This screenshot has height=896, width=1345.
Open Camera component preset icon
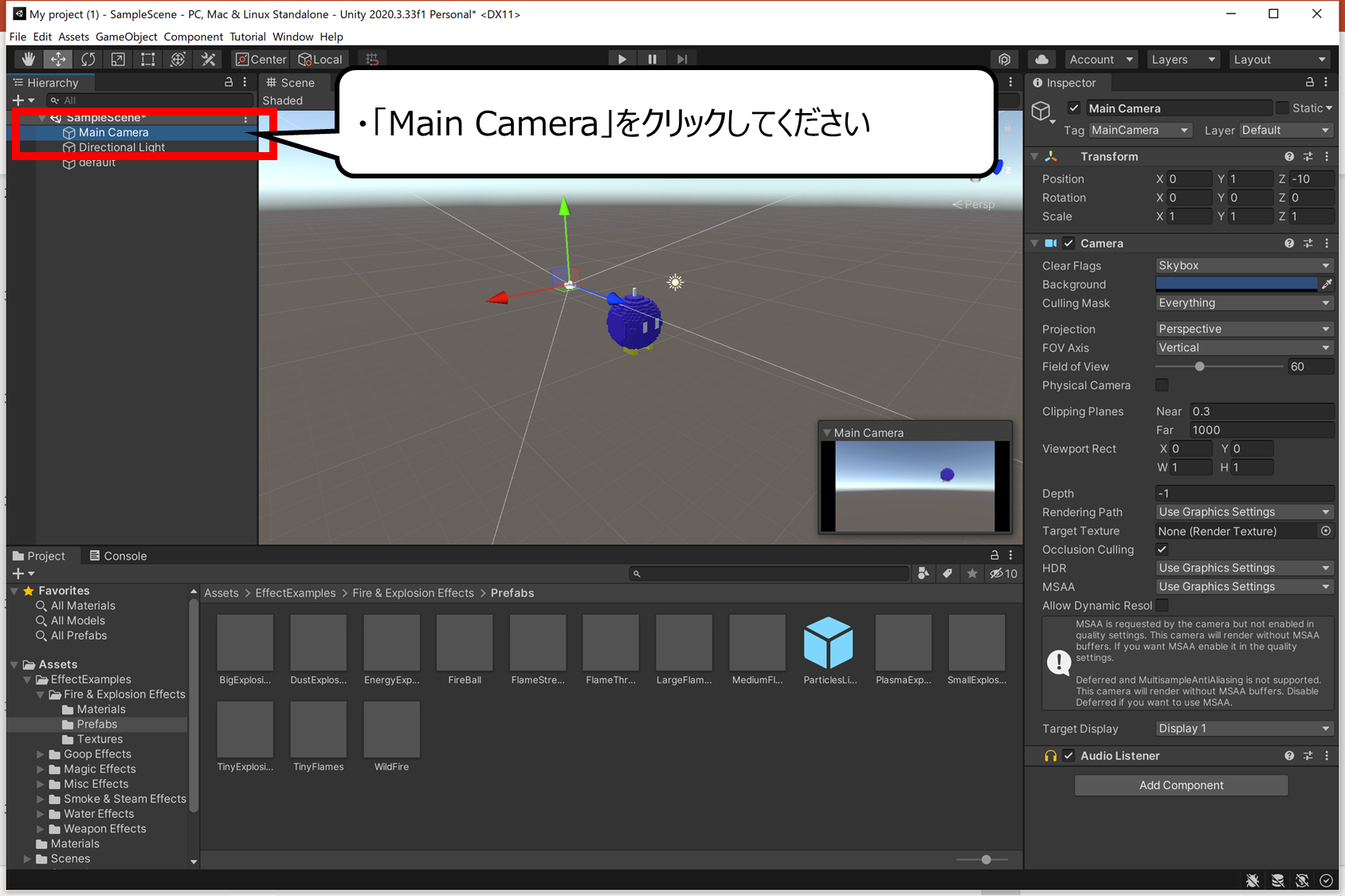pyautogui.click(x=1308, y=243)
